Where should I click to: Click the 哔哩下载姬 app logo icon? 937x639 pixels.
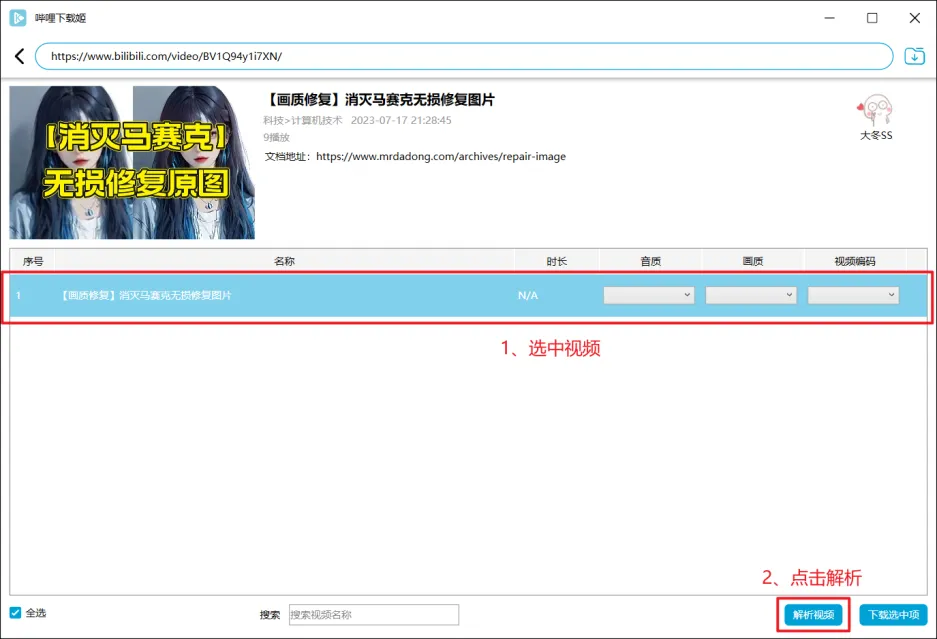click(18, 18)
